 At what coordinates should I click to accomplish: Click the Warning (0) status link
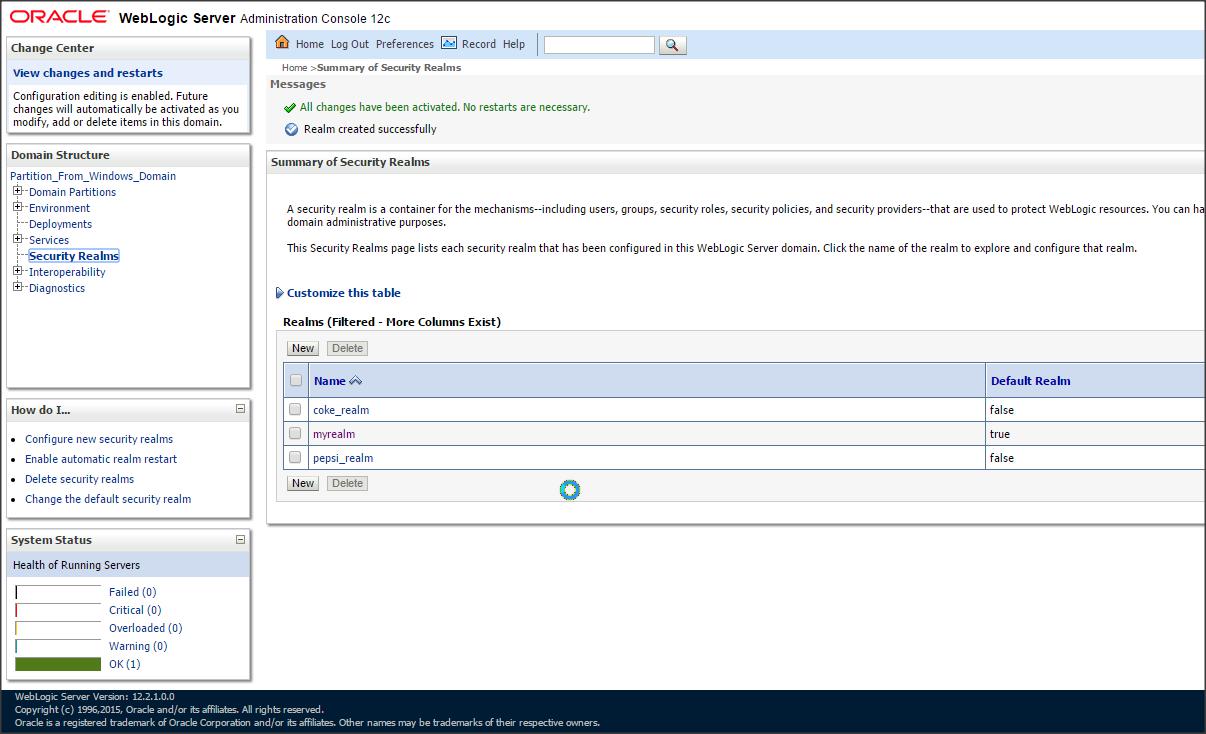click(x=138, y=646)
